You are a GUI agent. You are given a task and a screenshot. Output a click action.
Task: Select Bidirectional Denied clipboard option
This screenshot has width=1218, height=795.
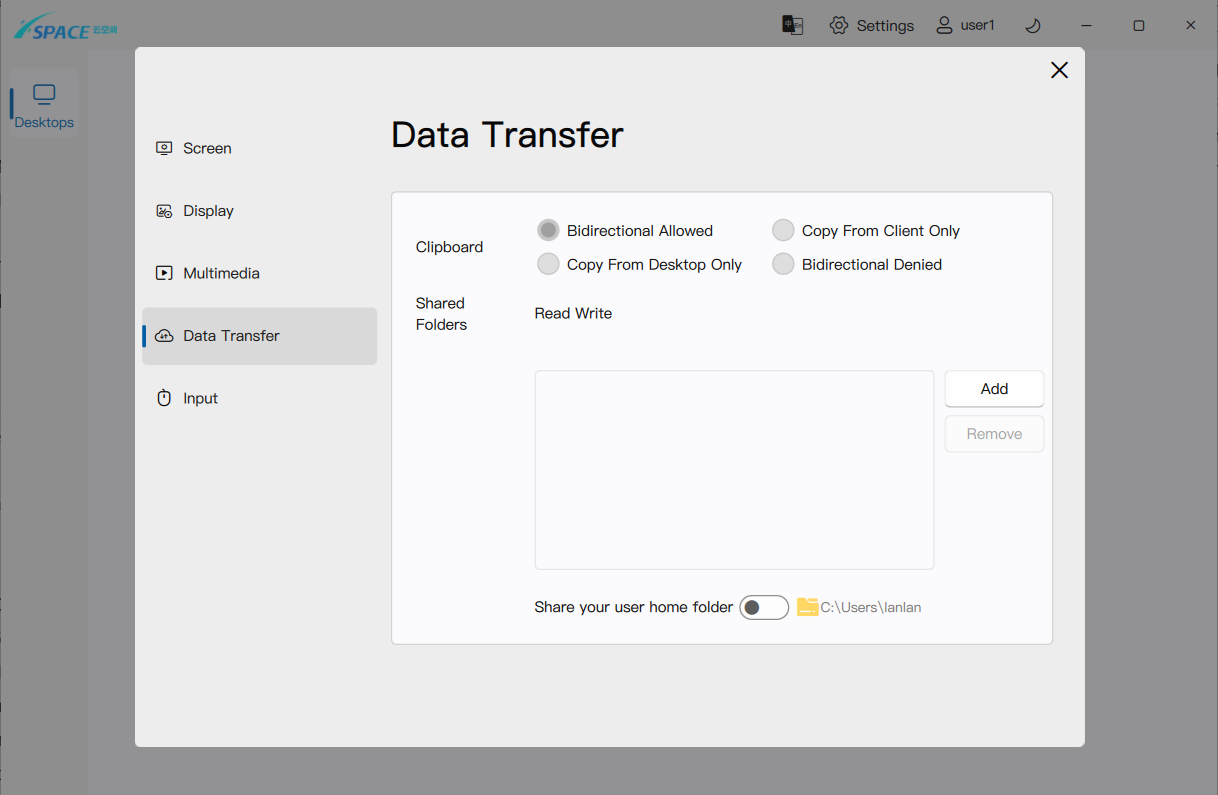pyautogui.click(x=783, y=264)
